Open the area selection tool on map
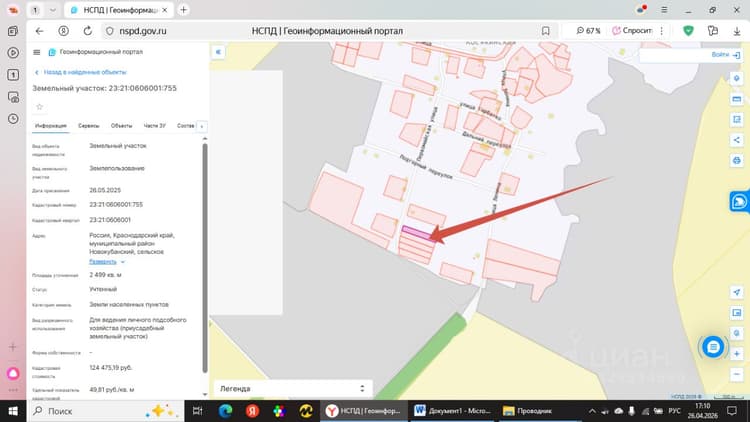Viewport: 750px width, 422px height. (x=737, y=119)
